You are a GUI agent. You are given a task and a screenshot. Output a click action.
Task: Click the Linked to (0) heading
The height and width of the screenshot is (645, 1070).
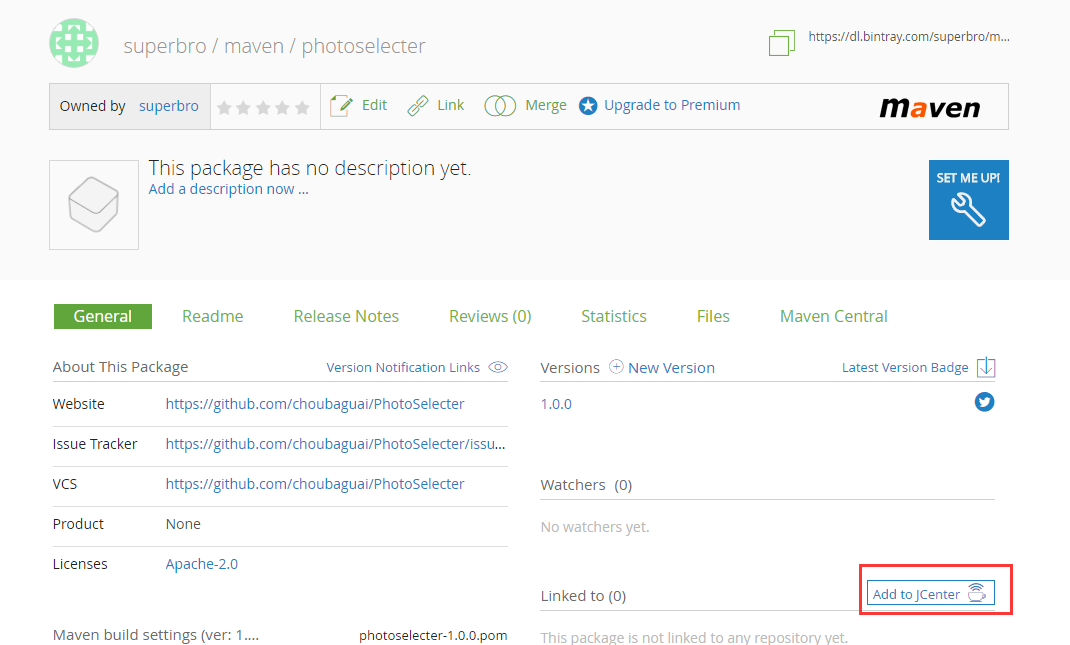[x=583, y=596]
